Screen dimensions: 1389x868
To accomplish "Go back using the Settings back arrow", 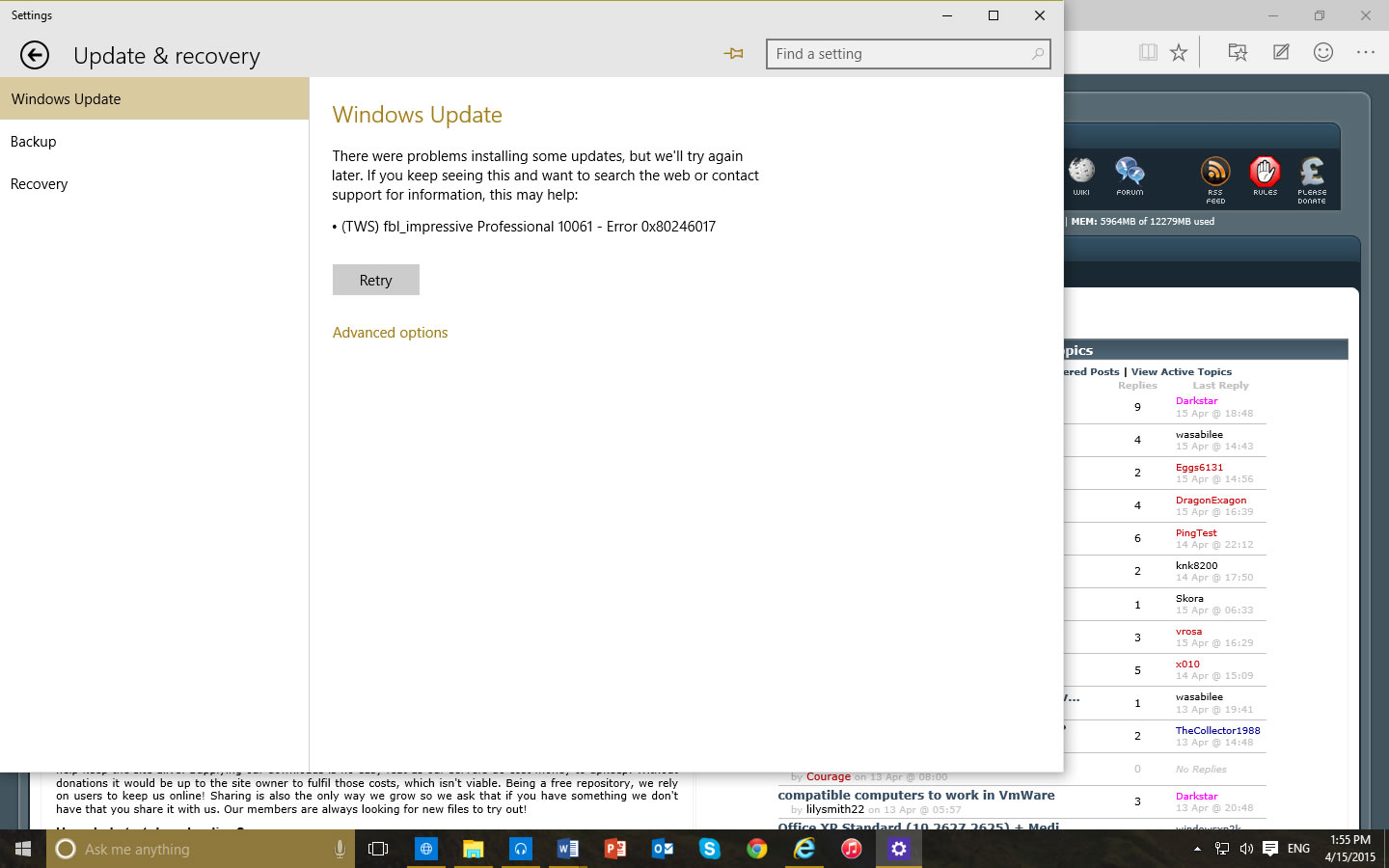I will pos(35,55).
